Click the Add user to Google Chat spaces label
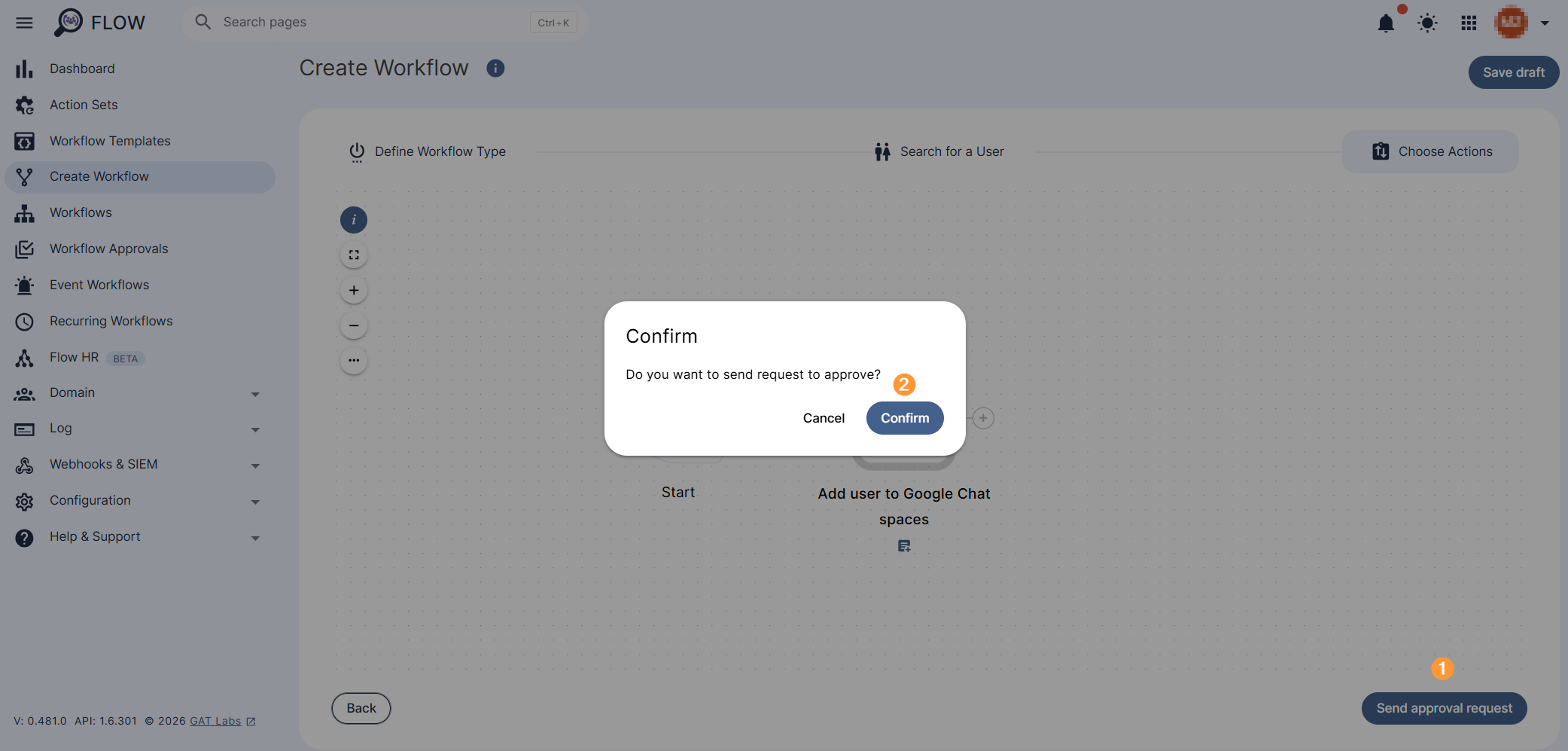 coord(904,506)
